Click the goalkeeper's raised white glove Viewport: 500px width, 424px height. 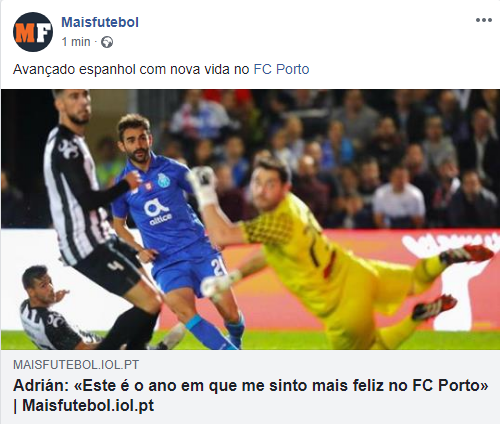(x=203, y=185)
